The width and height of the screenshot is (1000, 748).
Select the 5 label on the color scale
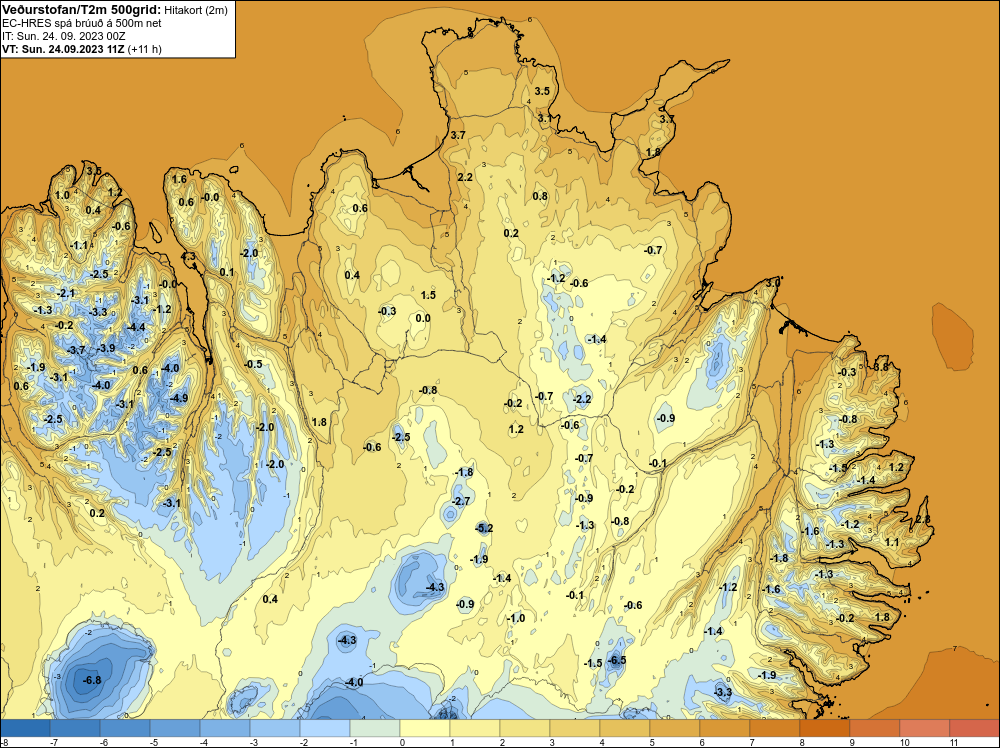[x=652, y=742]
